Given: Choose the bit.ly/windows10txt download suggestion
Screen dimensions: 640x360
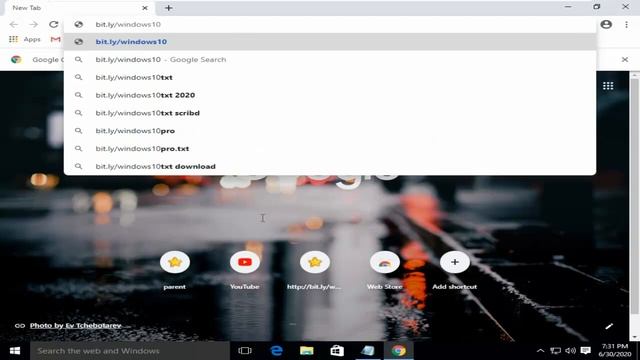Looking at the screenshot, I should (x=330, y=167).
